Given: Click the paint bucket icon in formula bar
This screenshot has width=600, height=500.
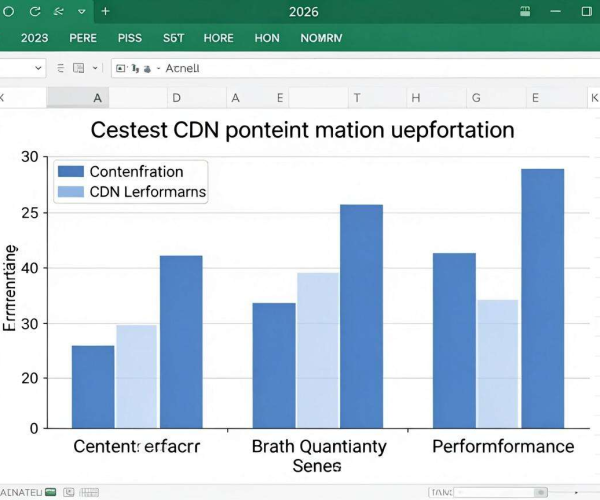Looking at the screenshot, I should coord(147,69).
